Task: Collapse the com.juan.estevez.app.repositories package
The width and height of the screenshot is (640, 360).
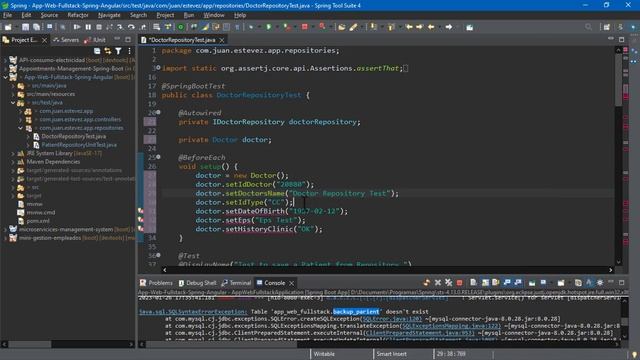Action: click(20, 128)
